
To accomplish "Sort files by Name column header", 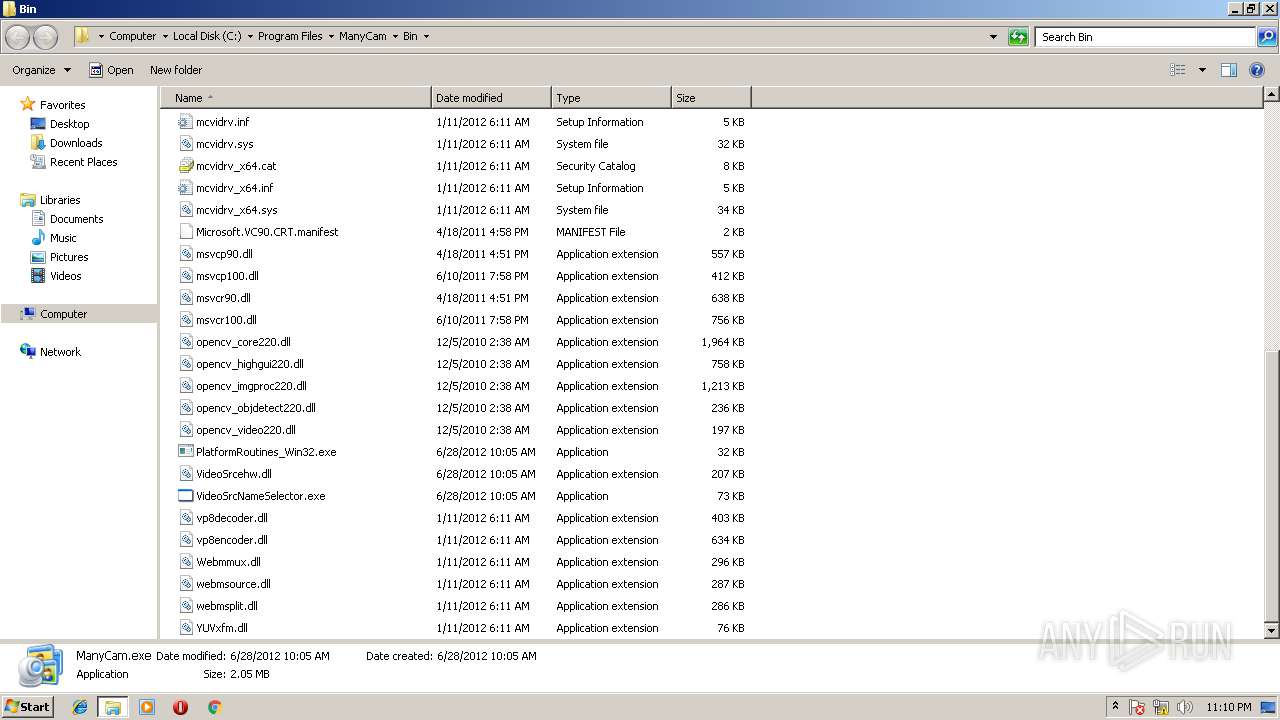I will [296, 98].
